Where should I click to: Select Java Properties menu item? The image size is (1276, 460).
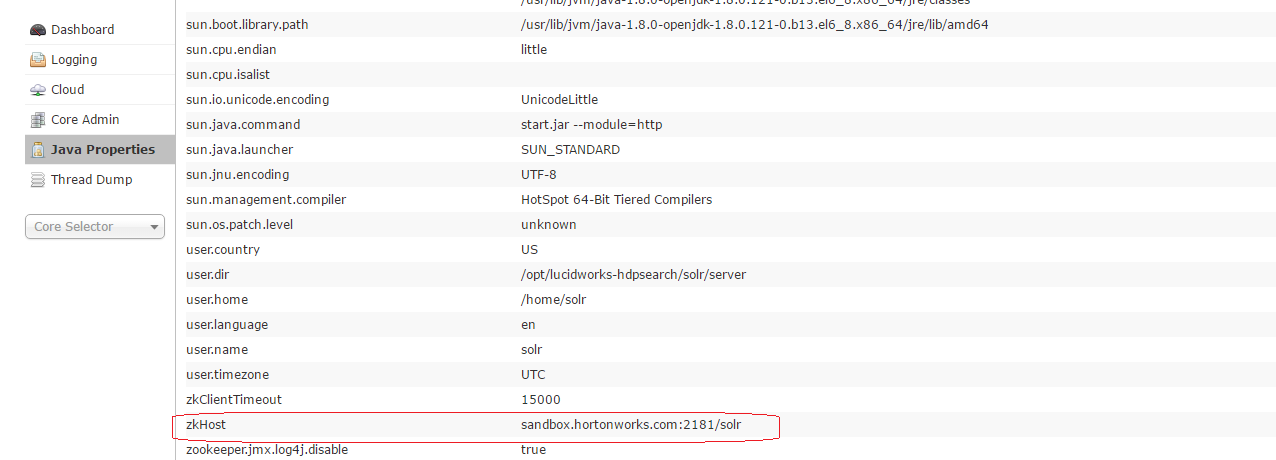pyautogui.click(x=100, y=150)
